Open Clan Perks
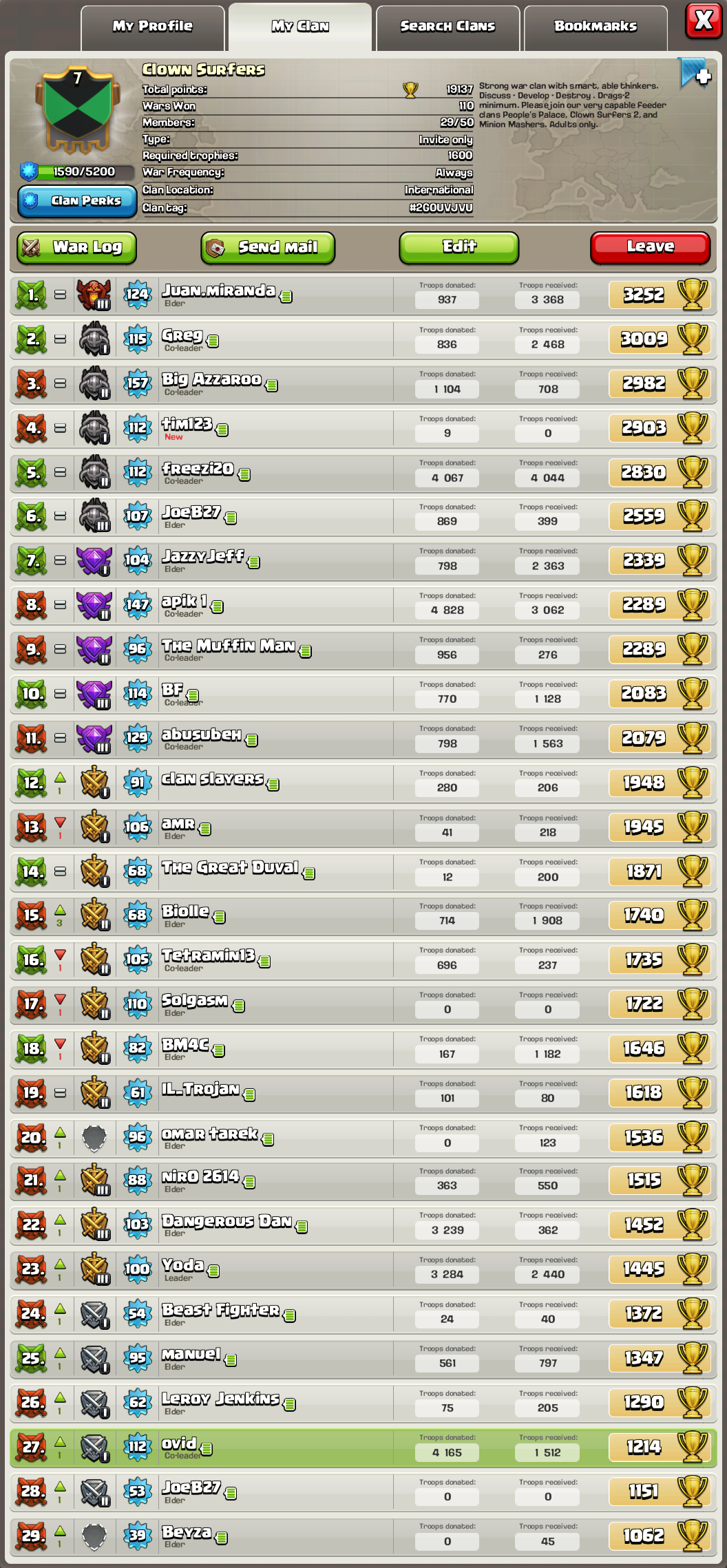Image resolution: width=727 pixels, height=1568 pixels. click(x=77, y=201)
